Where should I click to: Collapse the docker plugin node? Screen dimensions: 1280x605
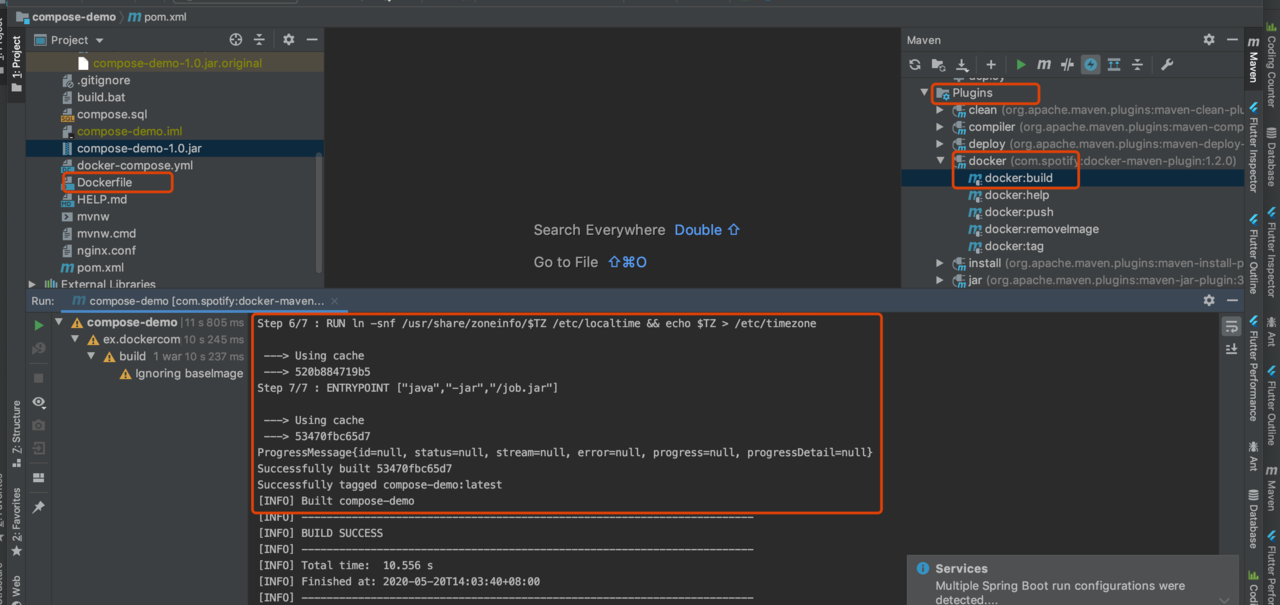click(940, 161)
